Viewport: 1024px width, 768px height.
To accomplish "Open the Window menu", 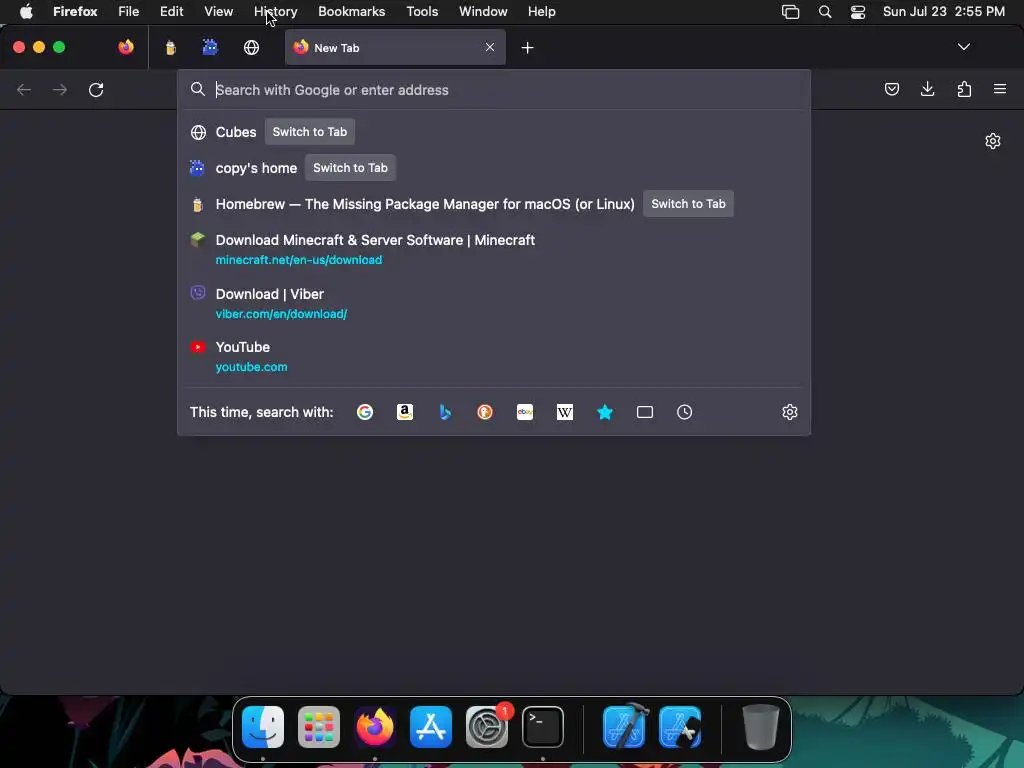I will tap(483, 12).
